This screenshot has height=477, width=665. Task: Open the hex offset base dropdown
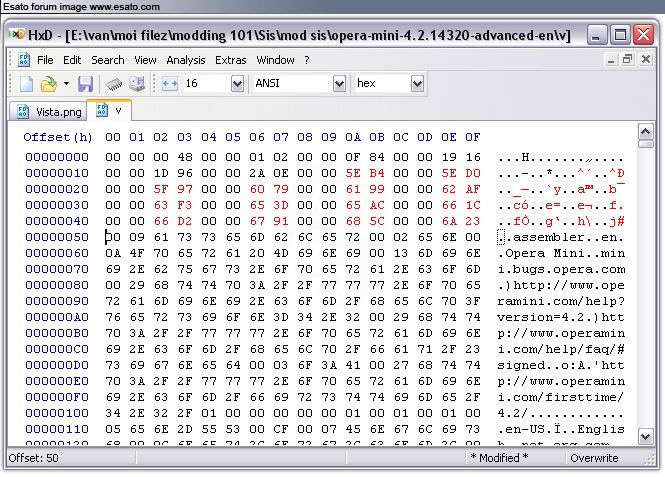point(417,84)
